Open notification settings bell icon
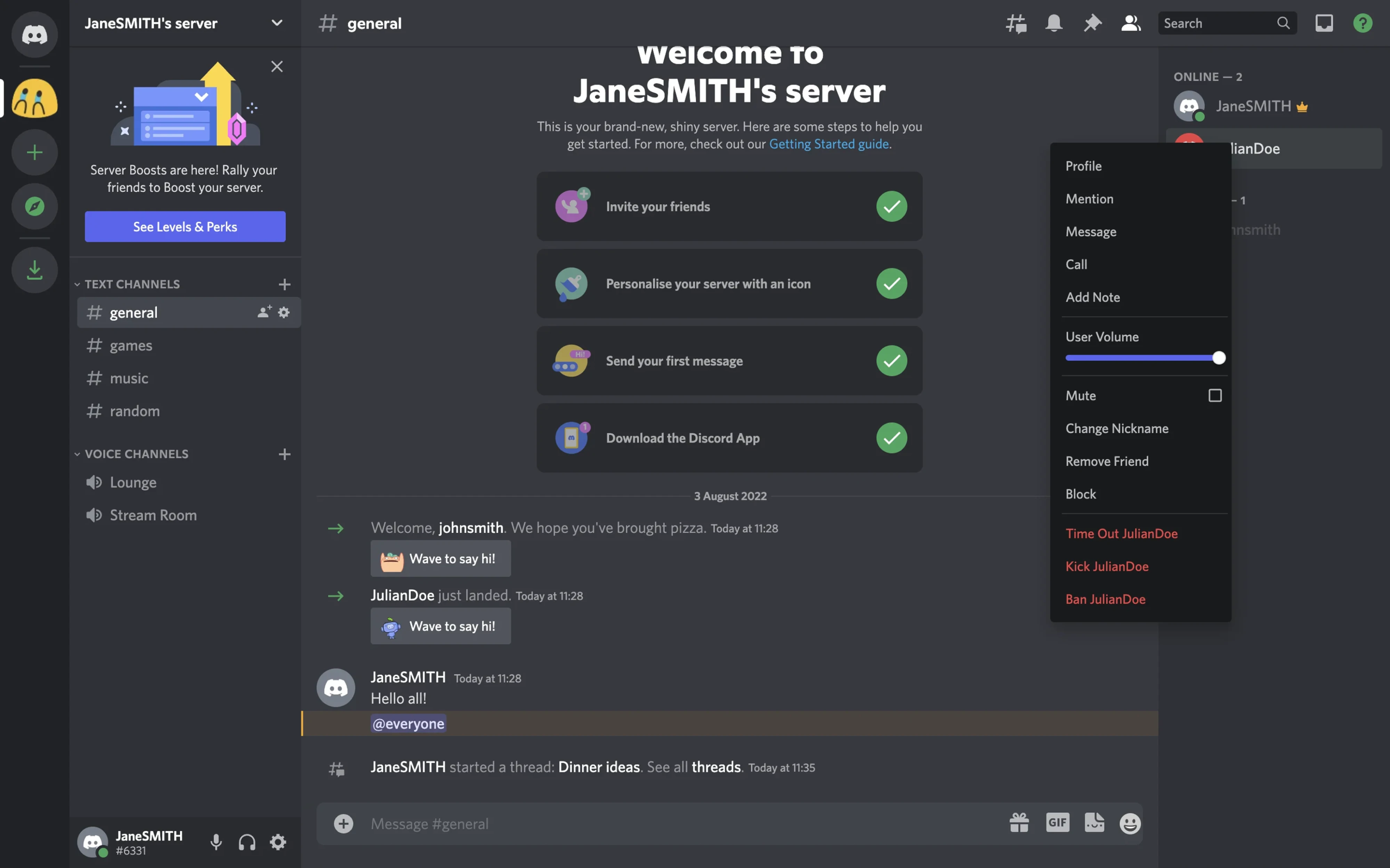The image size is (1390, 868). 1054,24
